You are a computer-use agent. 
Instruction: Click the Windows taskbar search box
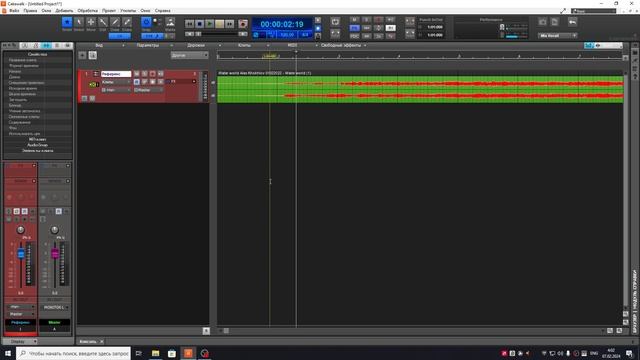coord(73,353)
